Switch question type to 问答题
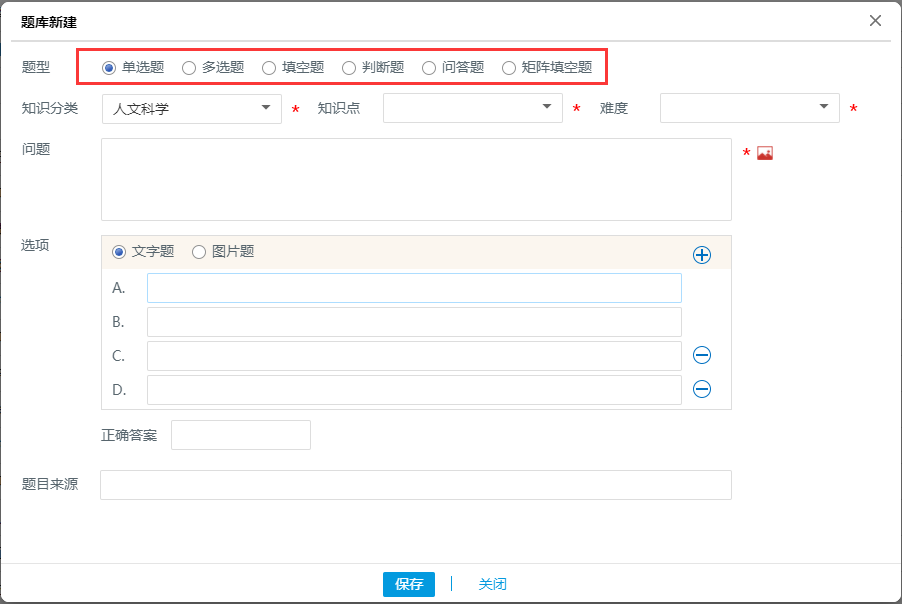 (x=429, y=68)
